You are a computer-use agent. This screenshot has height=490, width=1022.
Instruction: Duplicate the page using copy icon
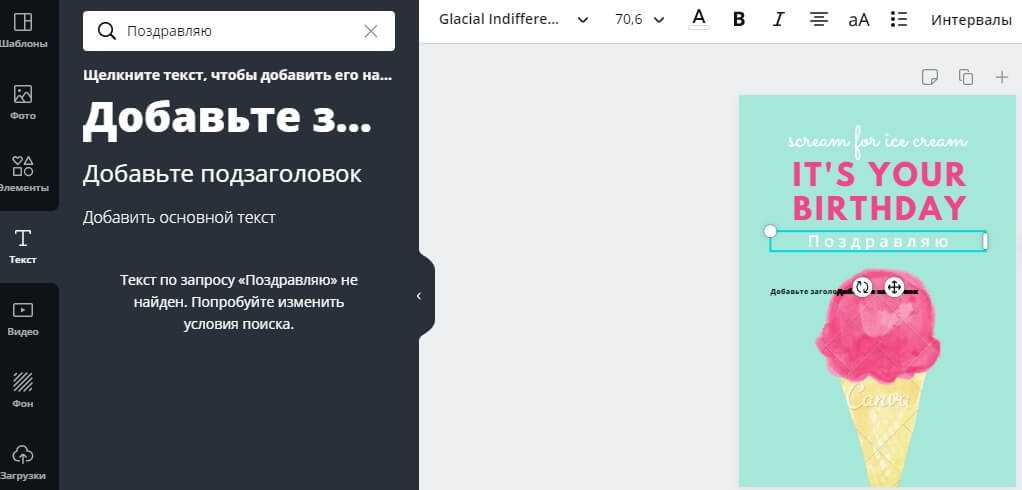click(x=965, y=77)
